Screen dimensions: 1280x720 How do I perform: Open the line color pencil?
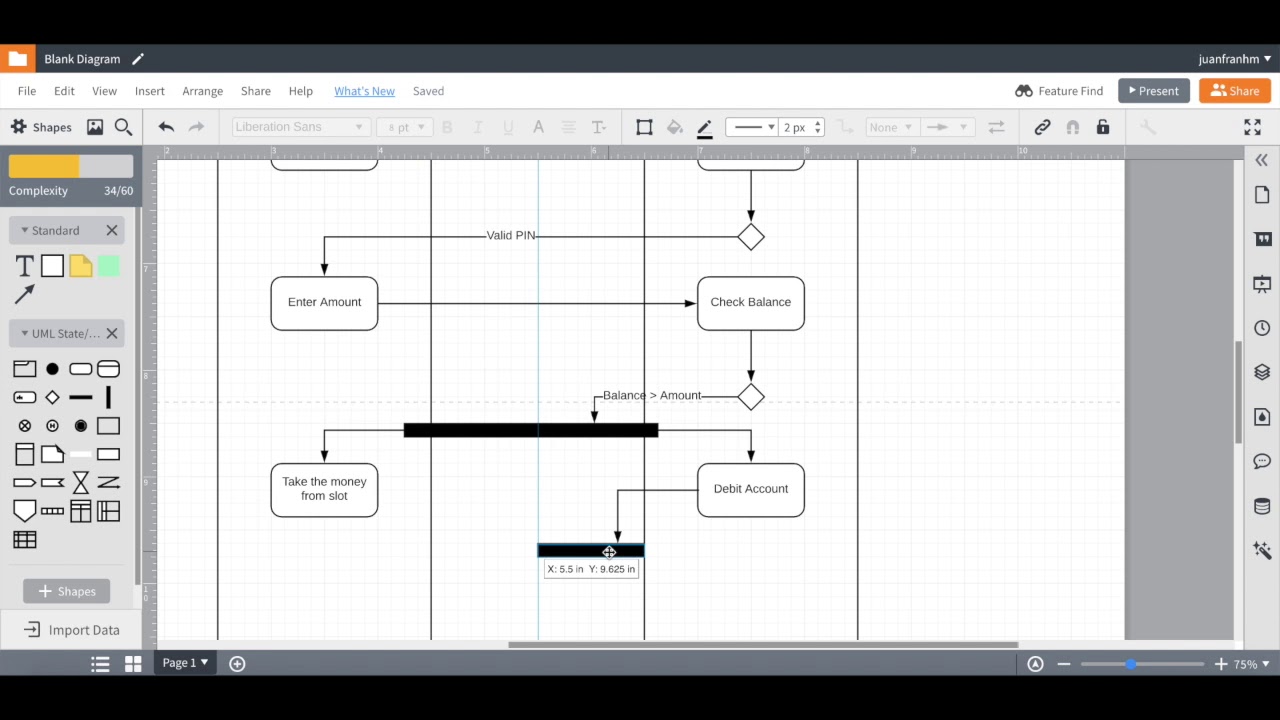704,128
